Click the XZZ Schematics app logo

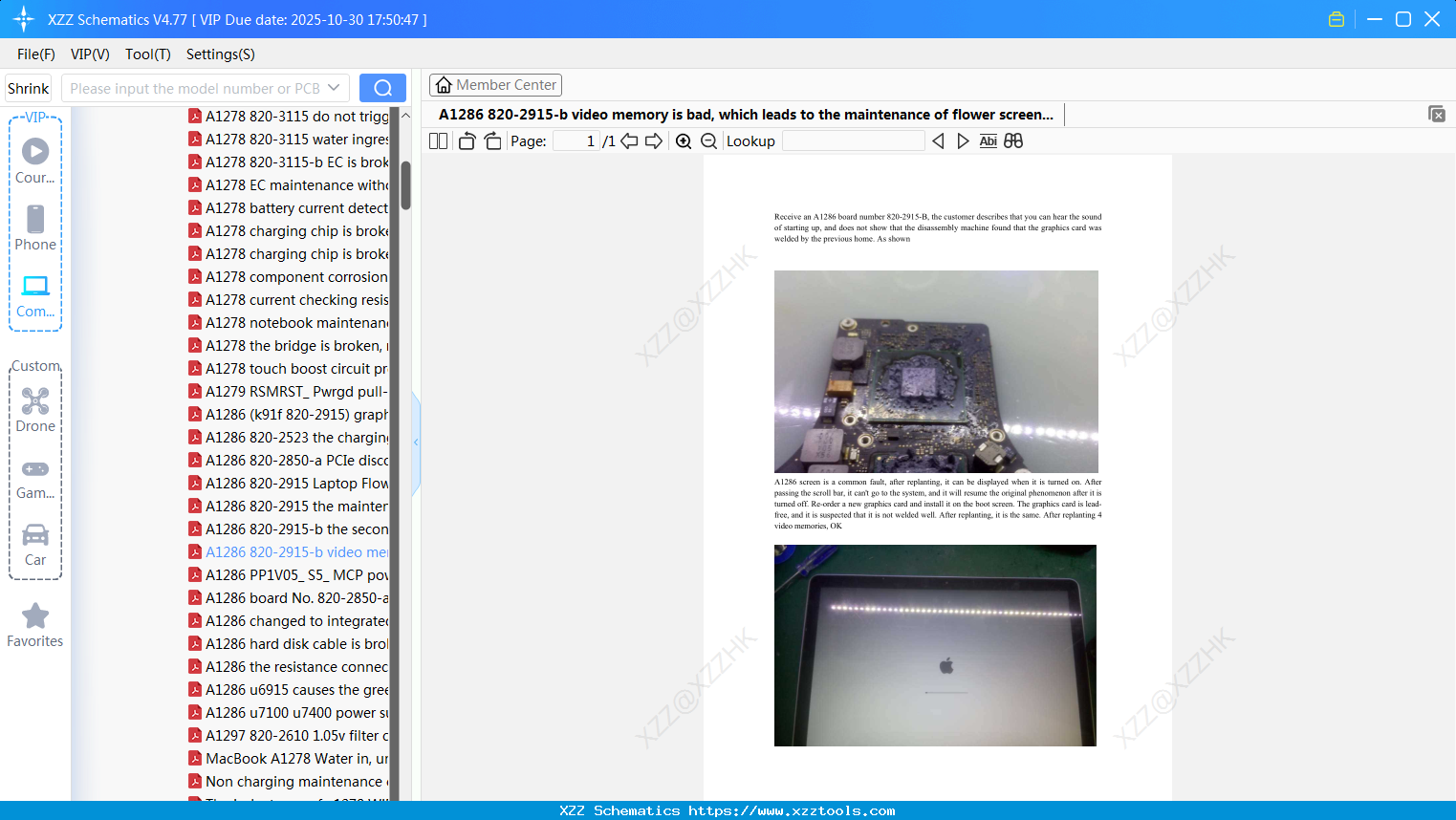pyautogui.click(x=24, y=19)
